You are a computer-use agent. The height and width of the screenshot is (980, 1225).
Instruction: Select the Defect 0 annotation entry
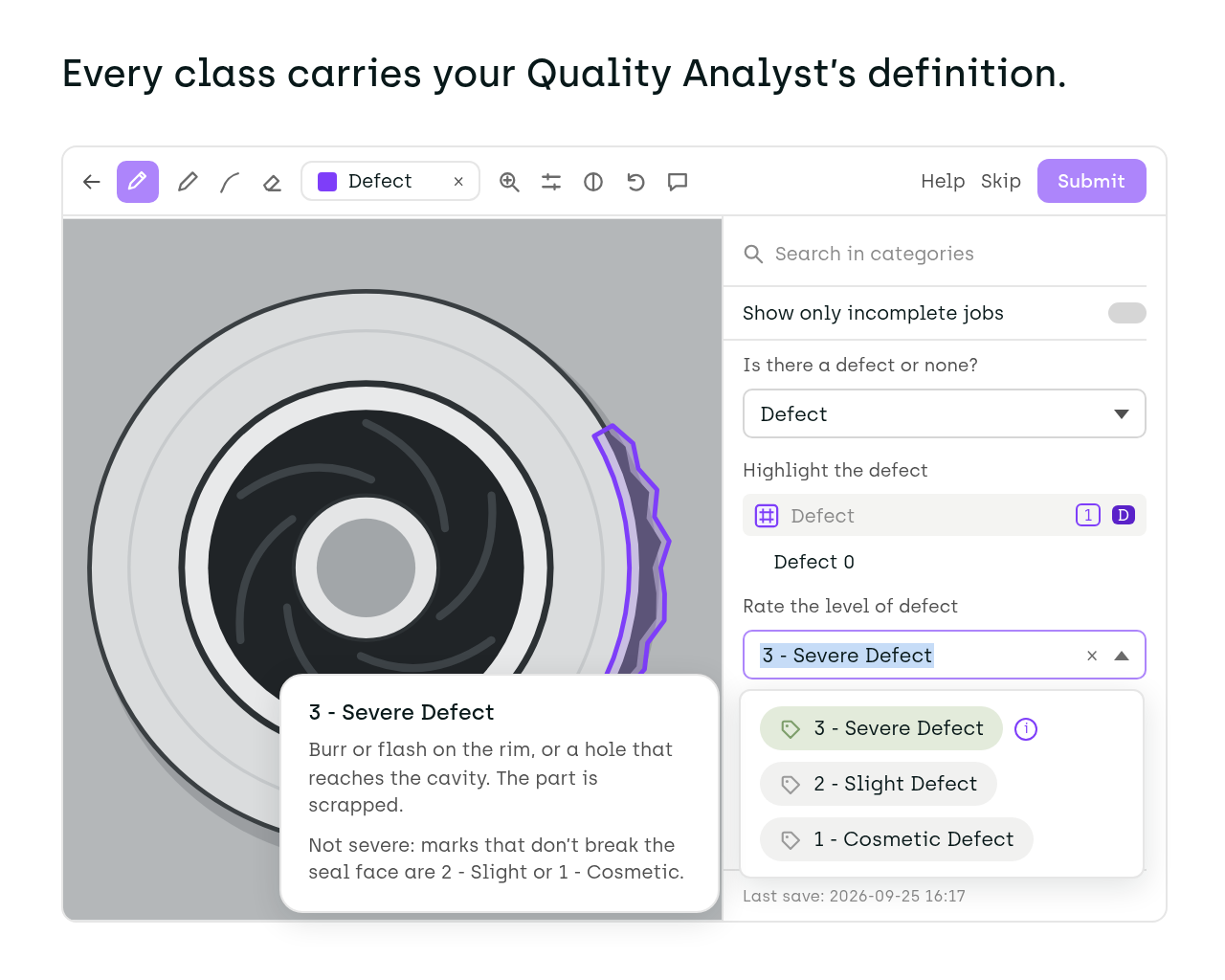(x=814, y=562)
